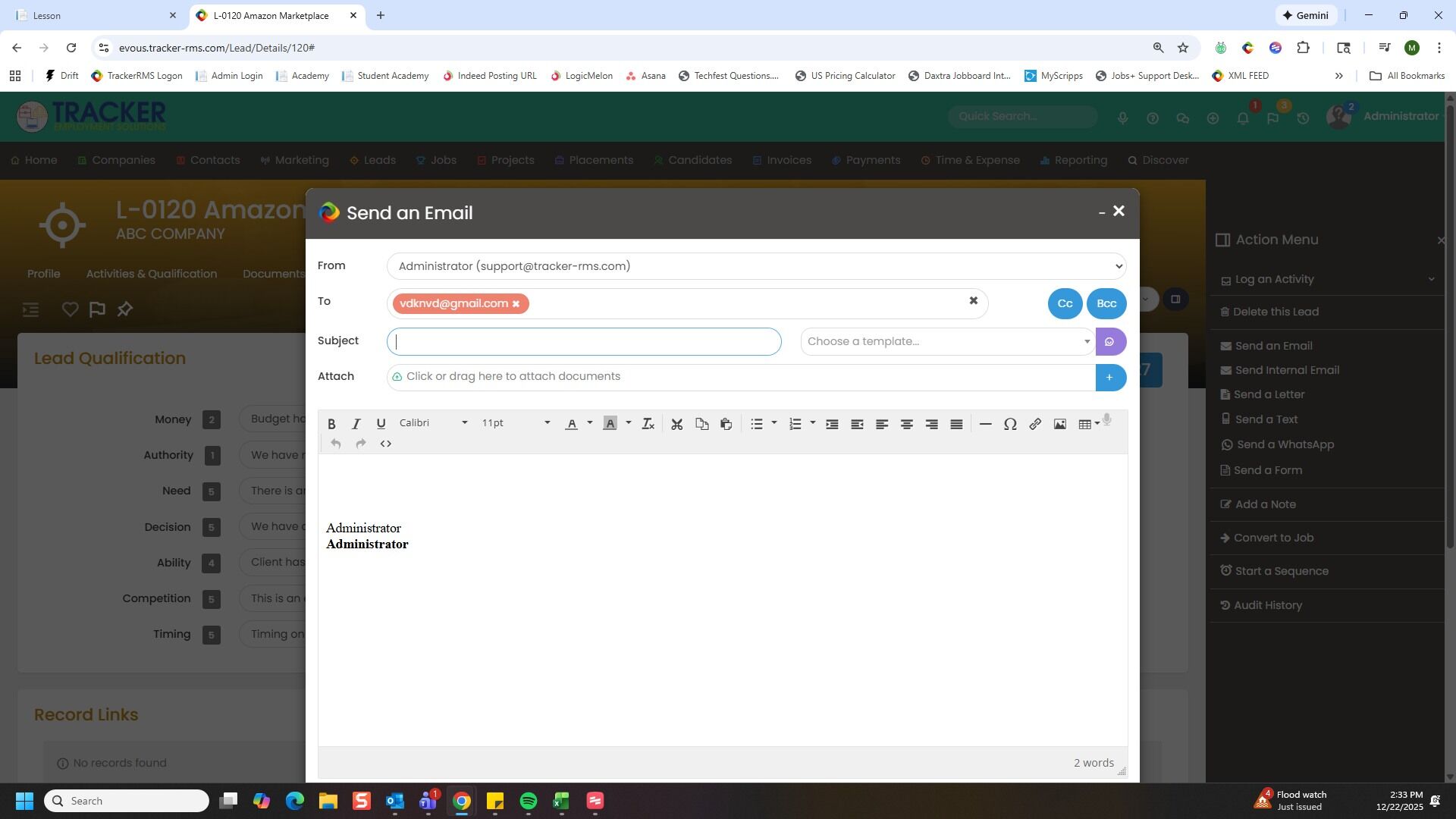This screenshot has width=1456, height=819.
Task: Click the clear formatting icon
Action: [x=648, y=424]
